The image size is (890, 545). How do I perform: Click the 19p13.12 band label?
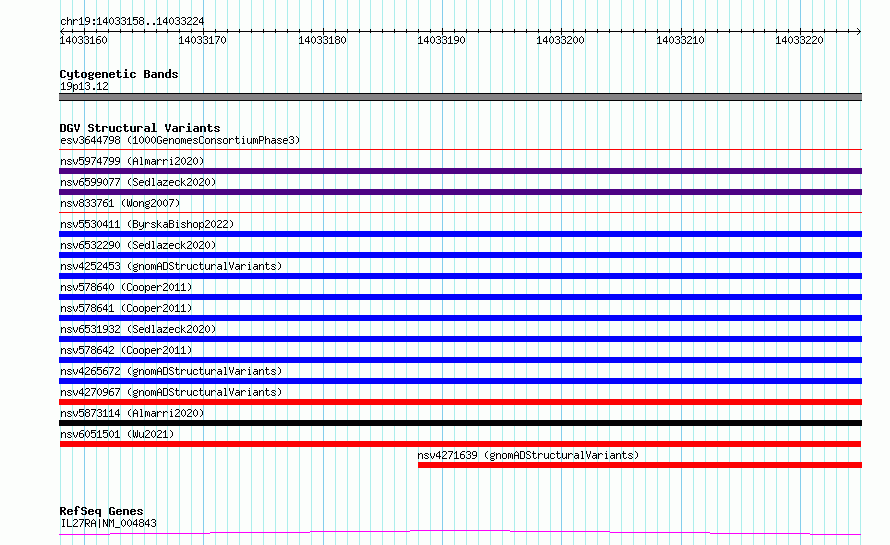(84, 86)
